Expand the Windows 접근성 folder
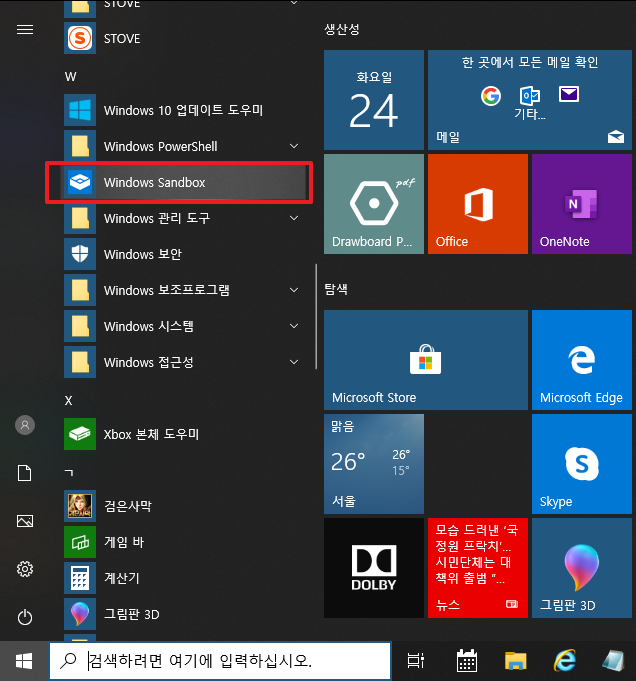Image resolution: width=636 pixels, height=681 pixels. (185, 362)
